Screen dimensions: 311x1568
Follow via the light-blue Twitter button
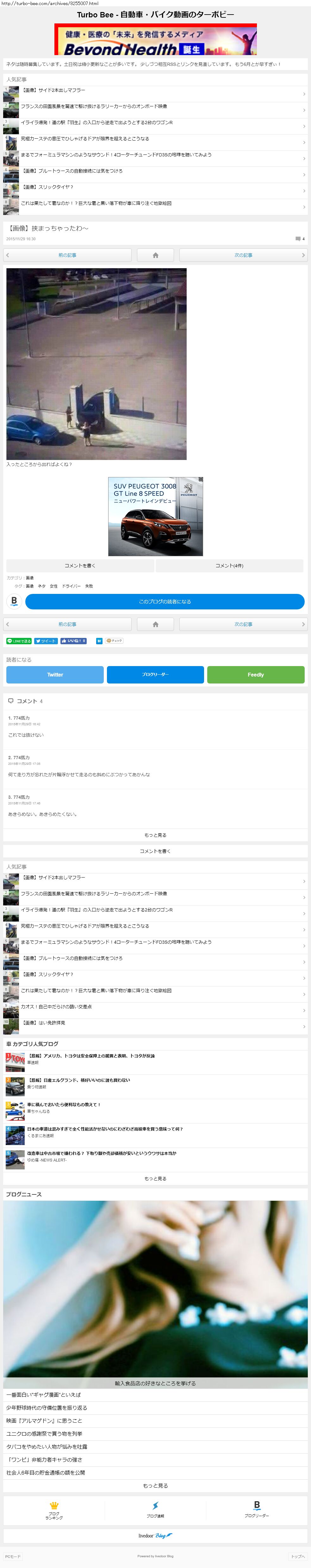point(55,674)
